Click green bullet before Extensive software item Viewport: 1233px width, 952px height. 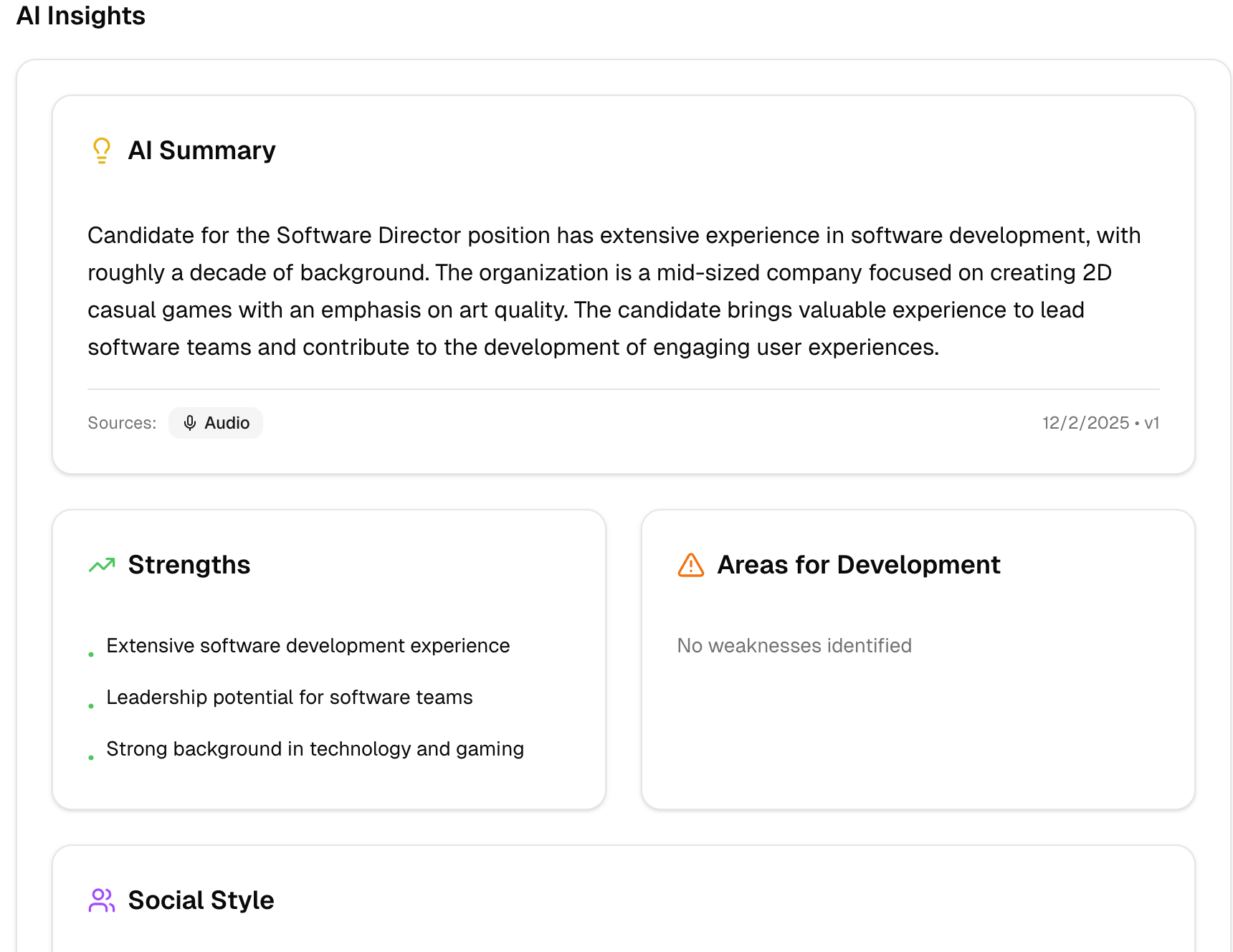tap(91, 654)
